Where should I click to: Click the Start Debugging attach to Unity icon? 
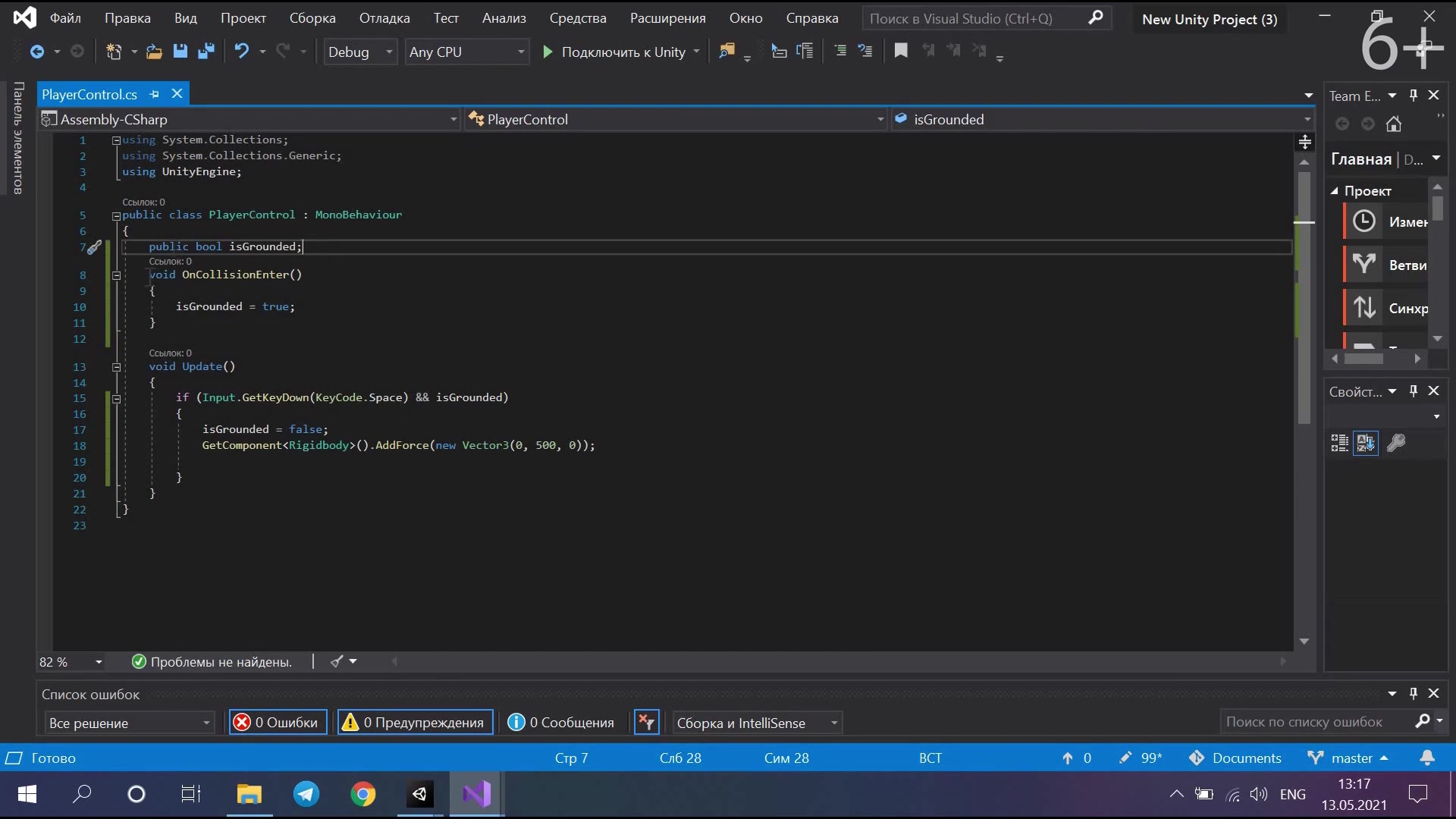pos(547,51)
